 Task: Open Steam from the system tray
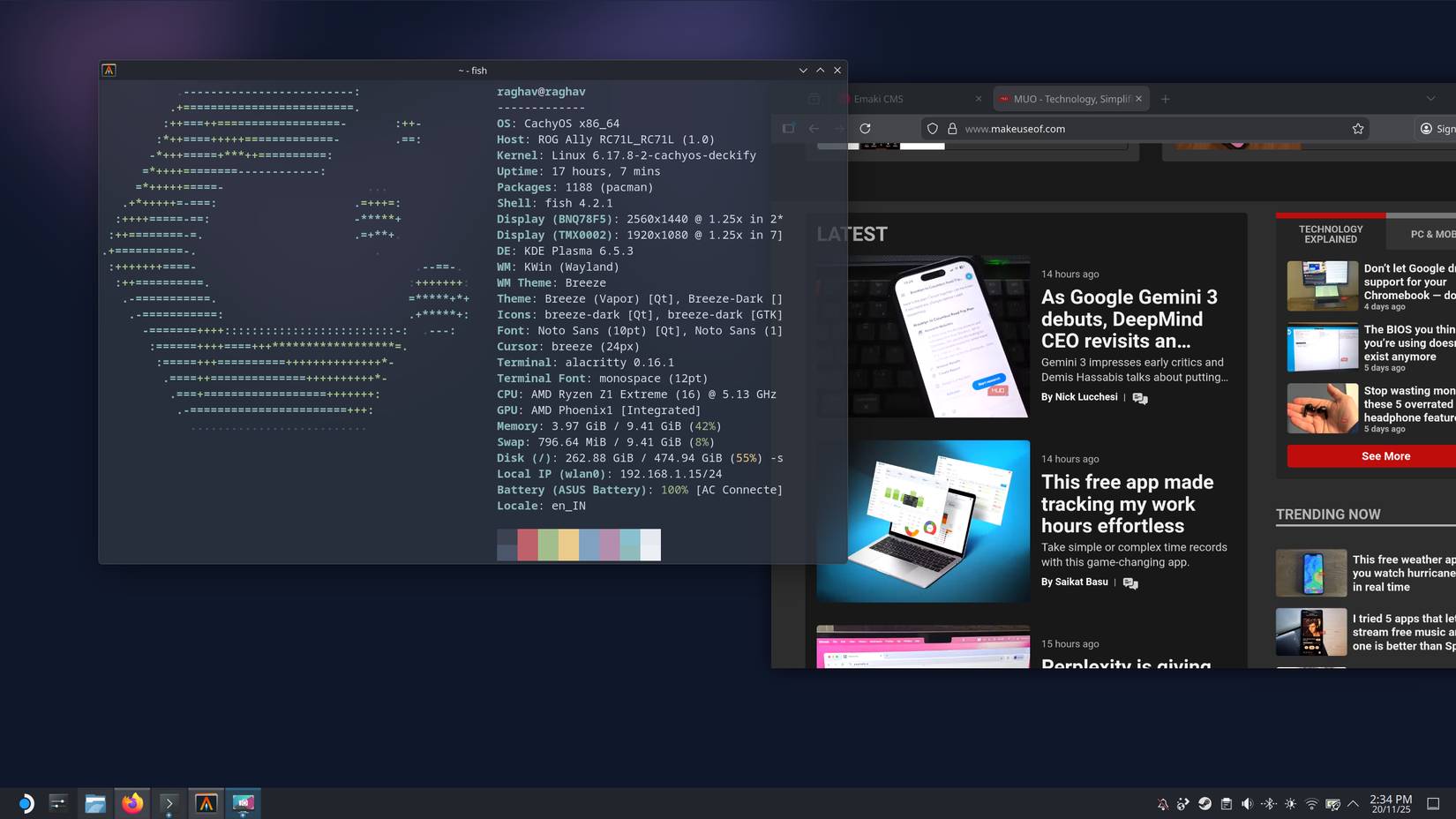[x=1205, y=804]
